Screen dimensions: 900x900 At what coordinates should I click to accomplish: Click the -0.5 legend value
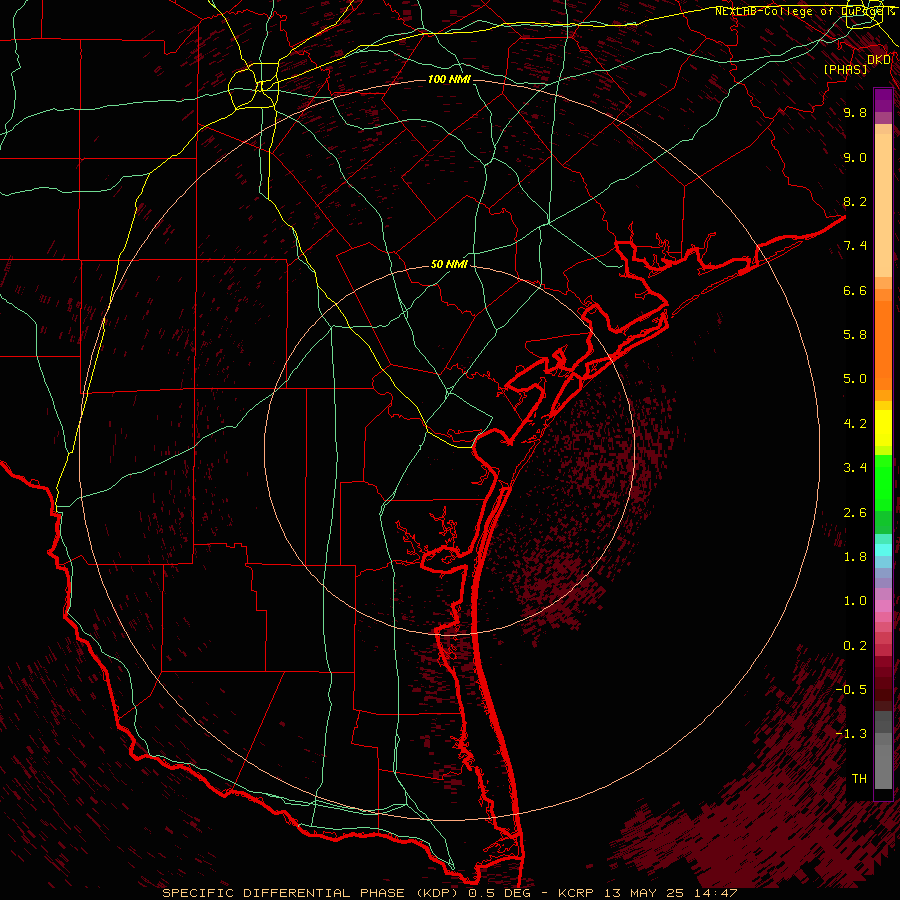pos(851,690)
